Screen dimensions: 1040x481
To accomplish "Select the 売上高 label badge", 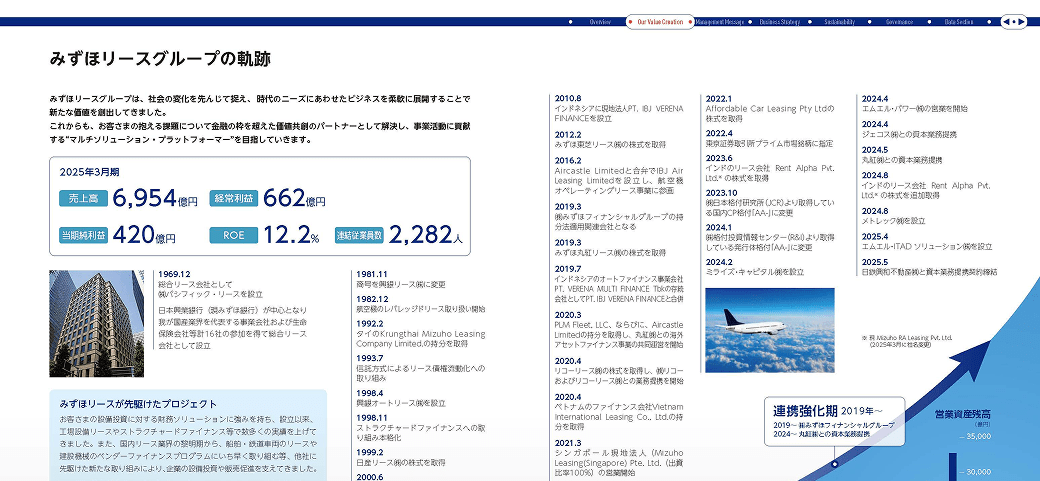I will pos(82,200).
